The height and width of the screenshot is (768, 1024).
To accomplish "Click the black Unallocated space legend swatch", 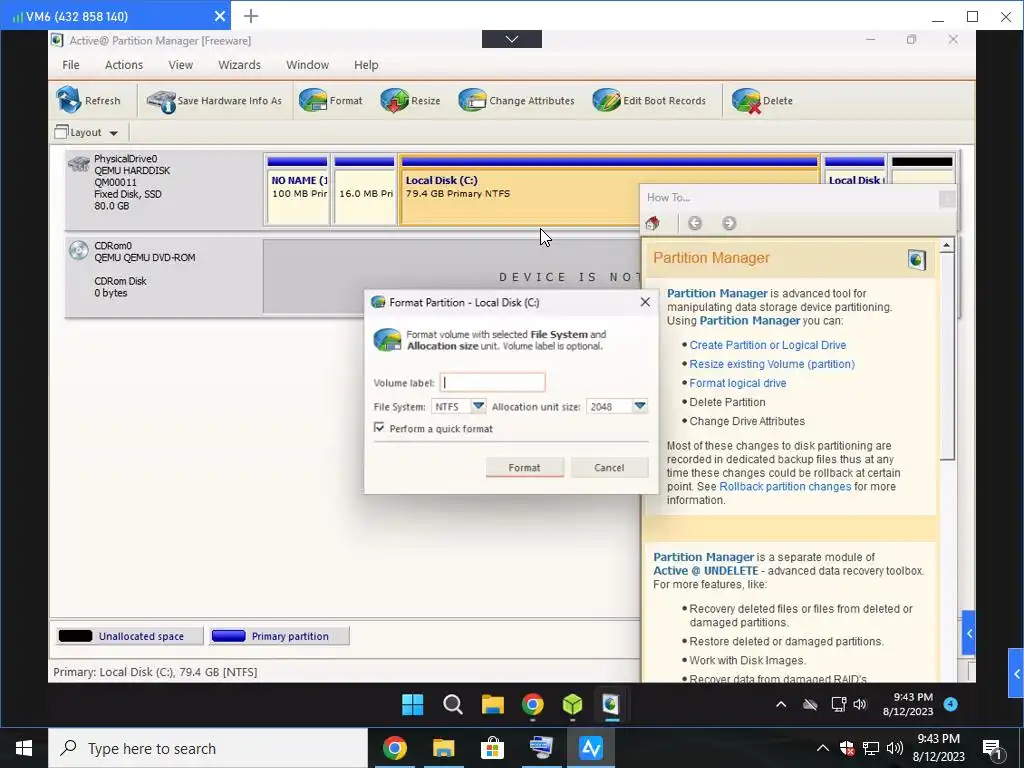I will 75,635.
